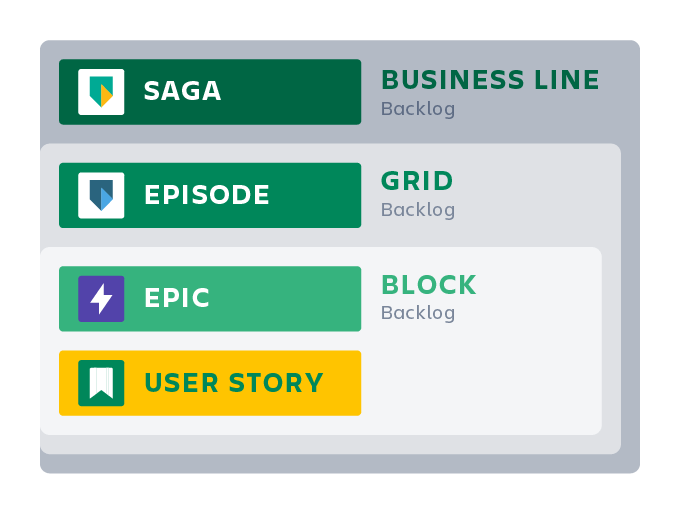Click the SAGA shield icon
The height and width of the screenshot is (510, 680).
click(101, 92)
